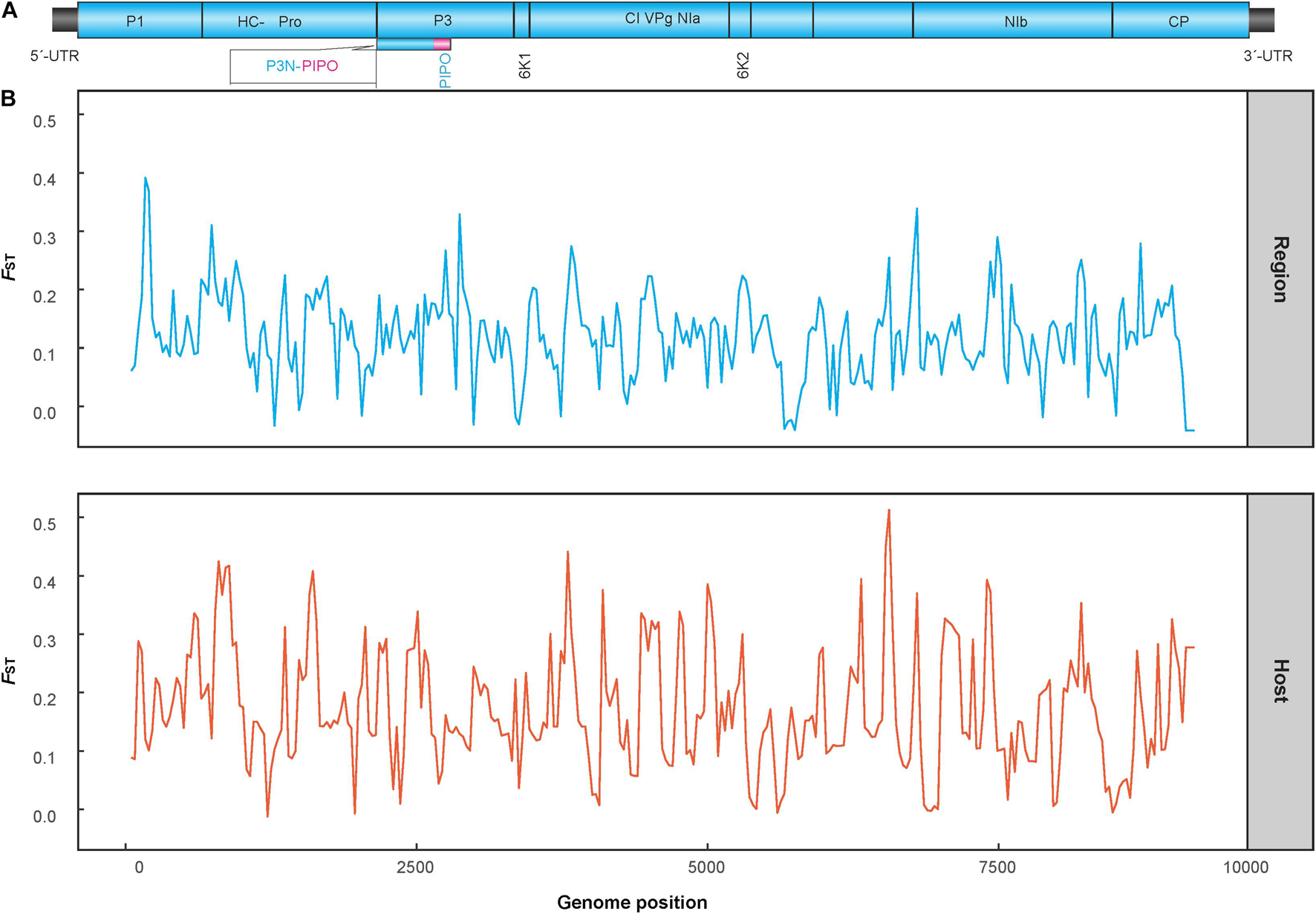
Task: Click panel letter B
Action: 9,98
